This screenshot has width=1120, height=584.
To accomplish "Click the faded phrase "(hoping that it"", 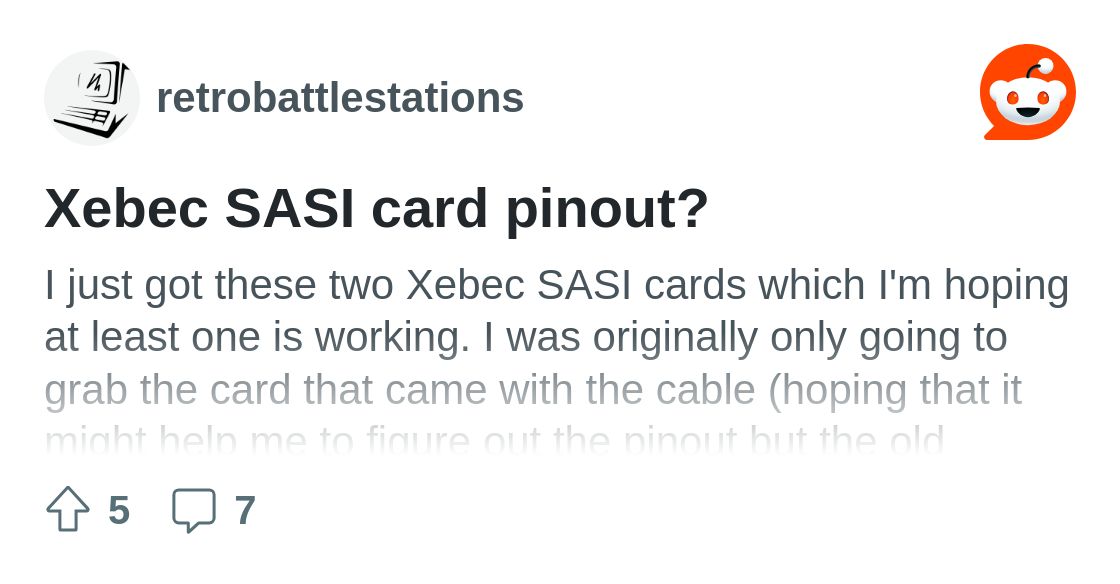I will click(894, 390).
